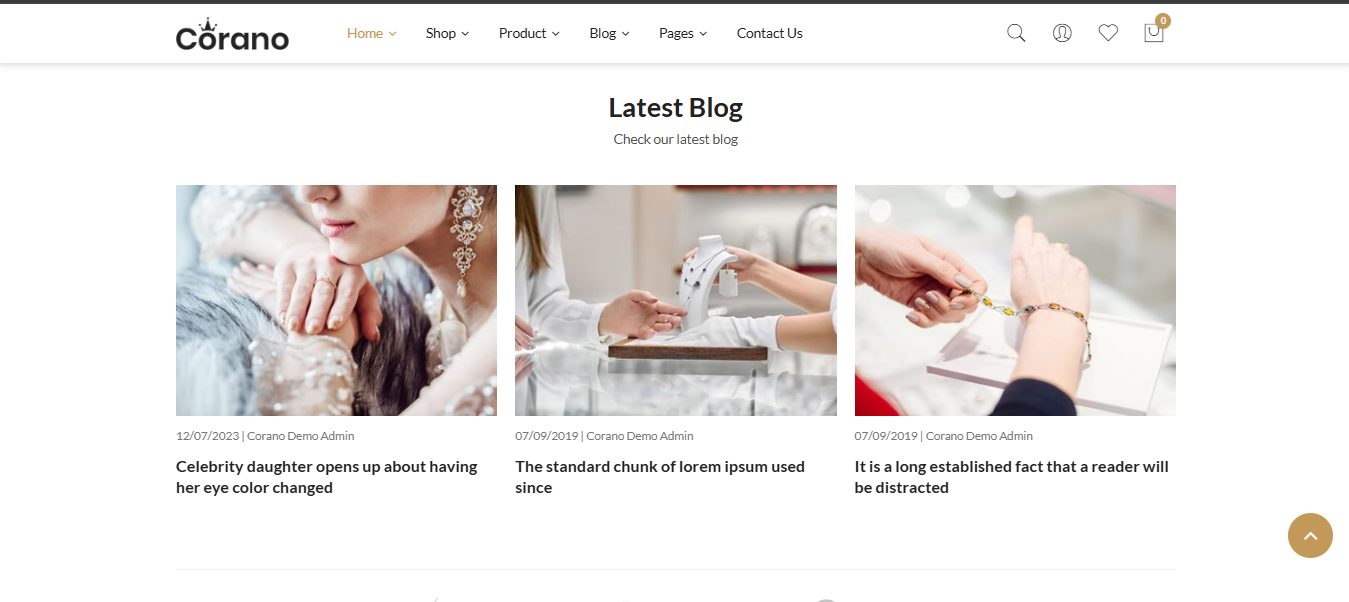Click the Corano logo
The image size is (1349, 602).
tap(232, 34)
